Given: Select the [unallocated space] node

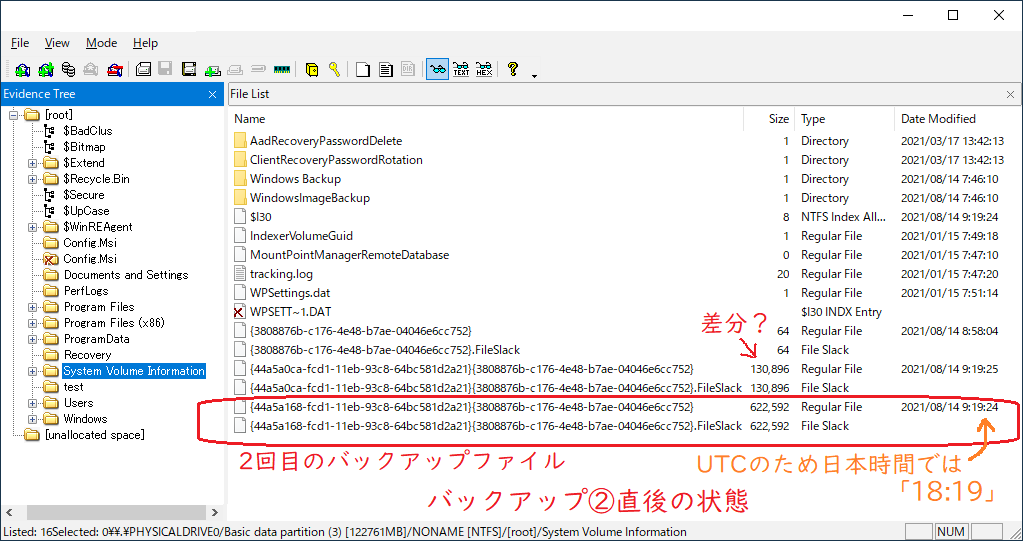Looking at the screenshot, I should click(x=95, y=435).
